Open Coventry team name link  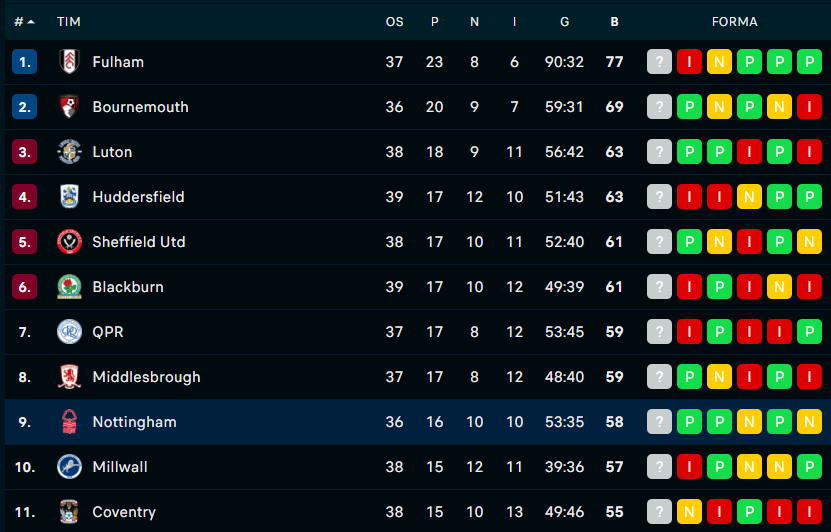pyautogui.click(x=124, y=512)
